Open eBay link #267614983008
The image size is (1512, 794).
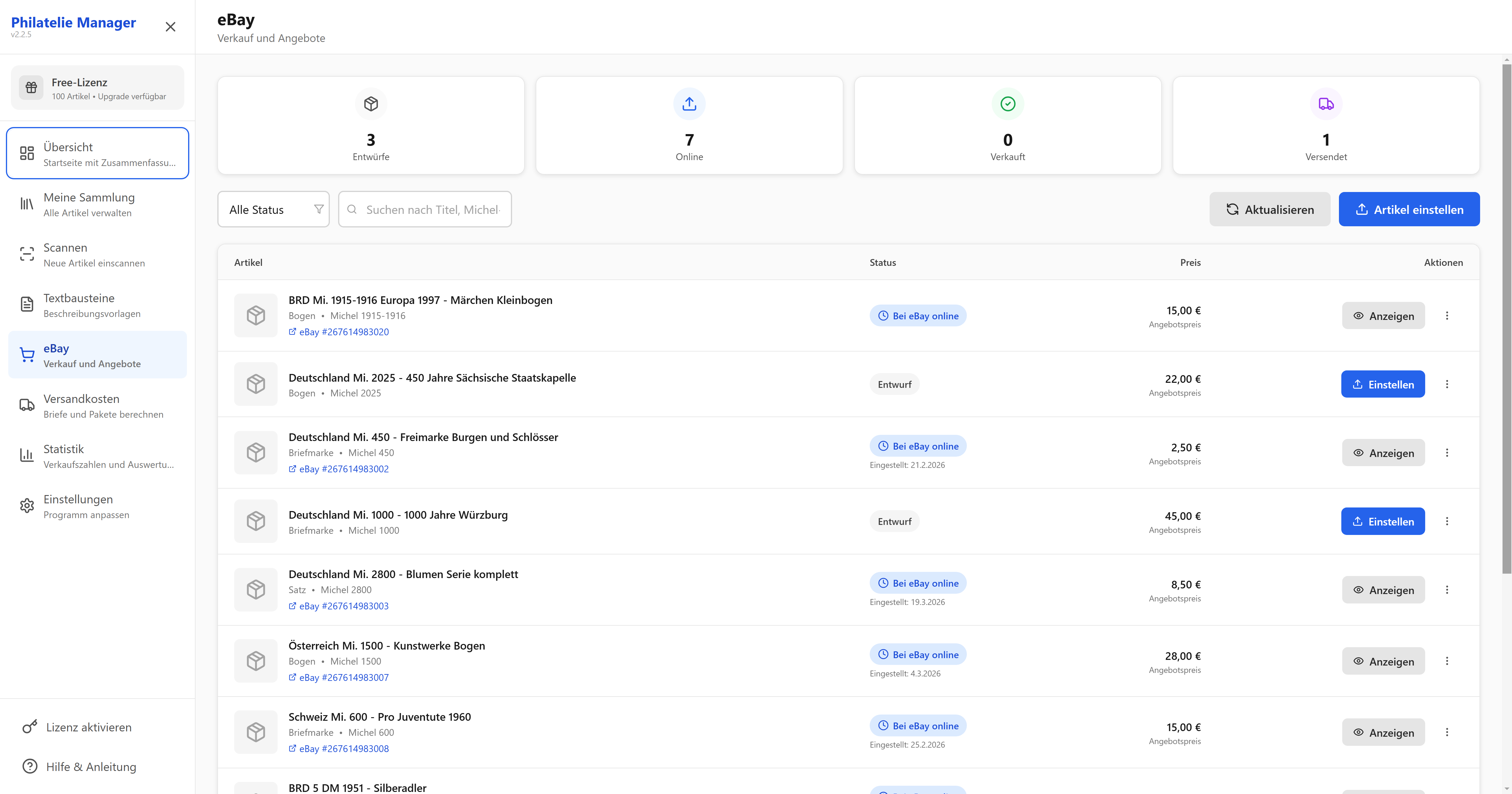click(x=339, y=749)
